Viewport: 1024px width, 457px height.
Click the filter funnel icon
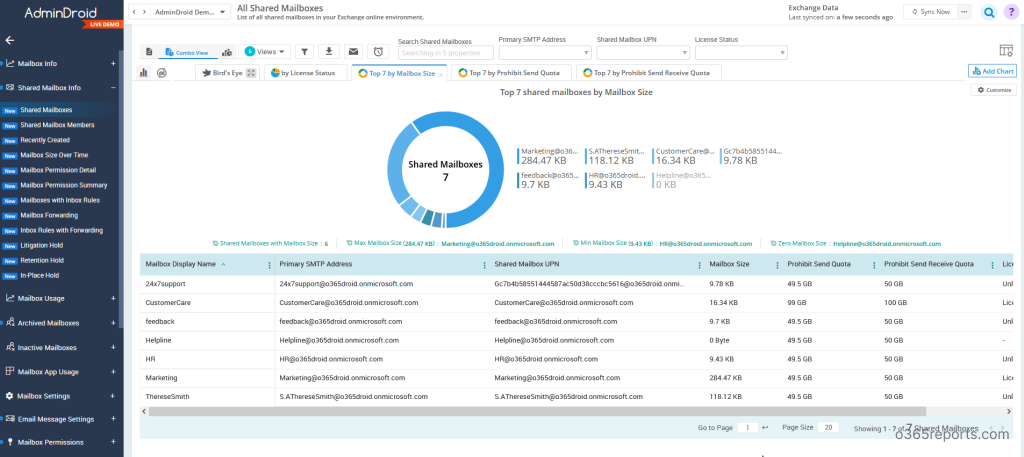pos(305,52)
